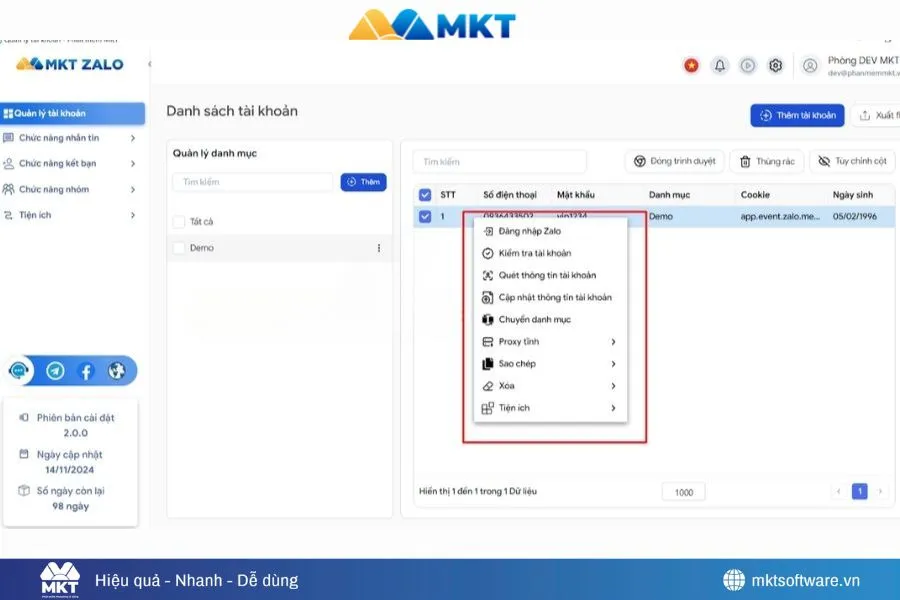Open the three-dot menu beside Demo category
Viewport: 900px width, 600px height.
coord(377,248)
